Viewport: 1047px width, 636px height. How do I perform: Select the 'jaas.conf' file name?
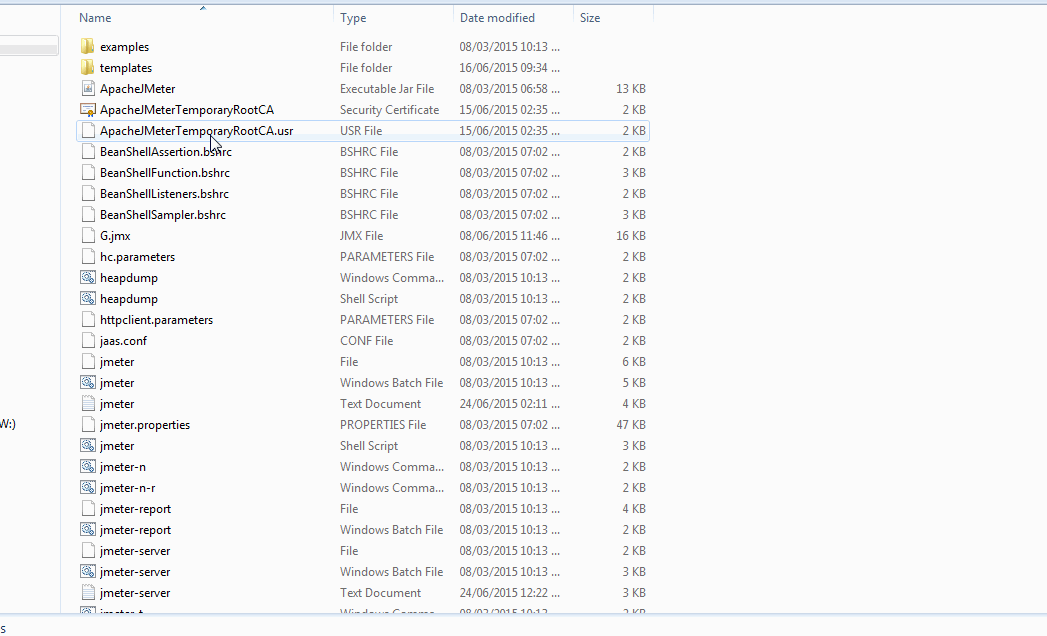123,341
